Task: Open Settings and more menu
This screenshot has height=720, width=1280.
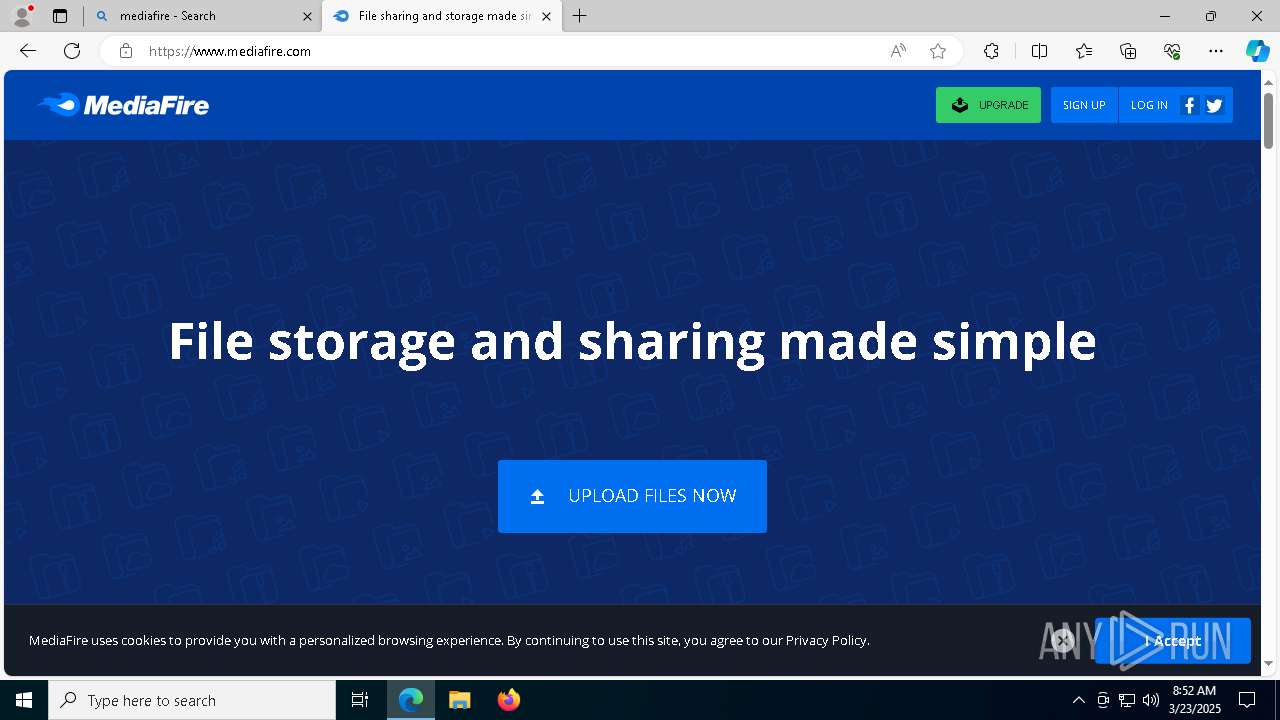Action: tap(1216, 51)
